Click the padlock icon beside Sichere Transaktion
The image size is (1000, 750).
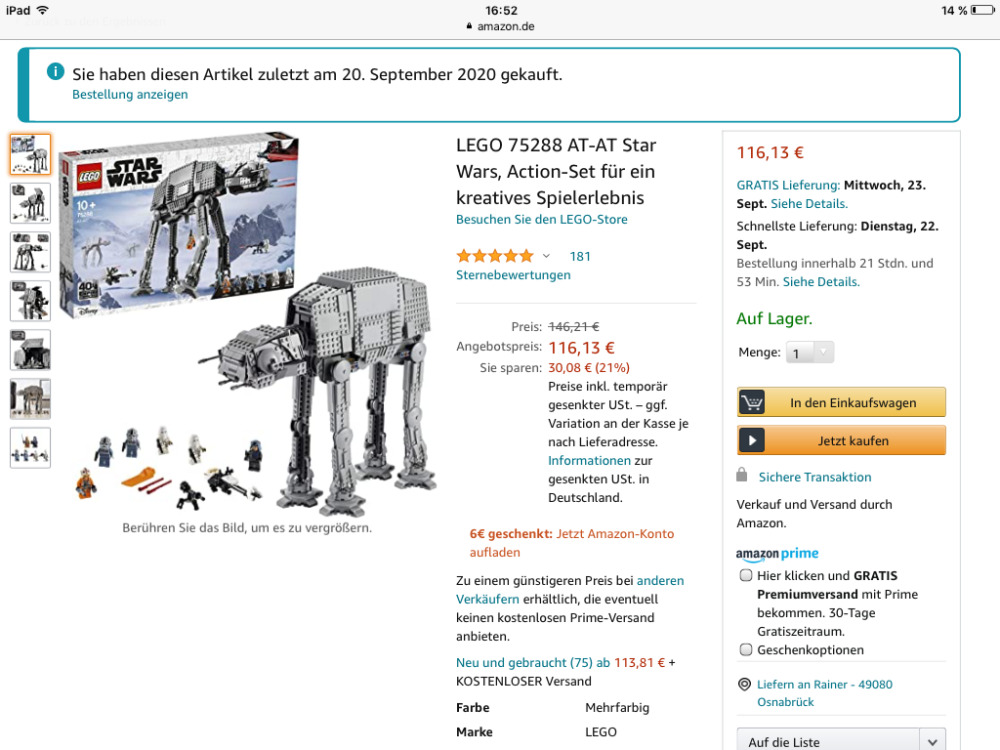741,475
